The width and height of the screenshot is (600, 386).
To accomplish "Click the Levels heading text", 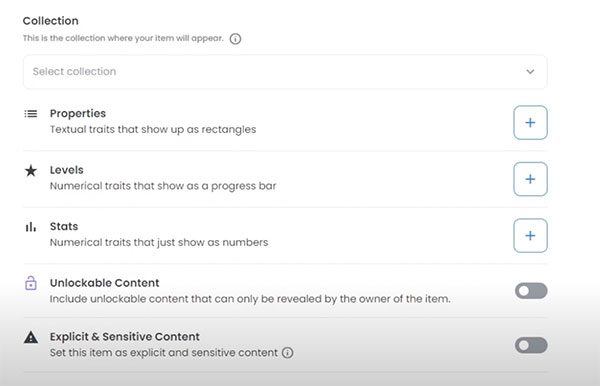I will tap(67, 170).
